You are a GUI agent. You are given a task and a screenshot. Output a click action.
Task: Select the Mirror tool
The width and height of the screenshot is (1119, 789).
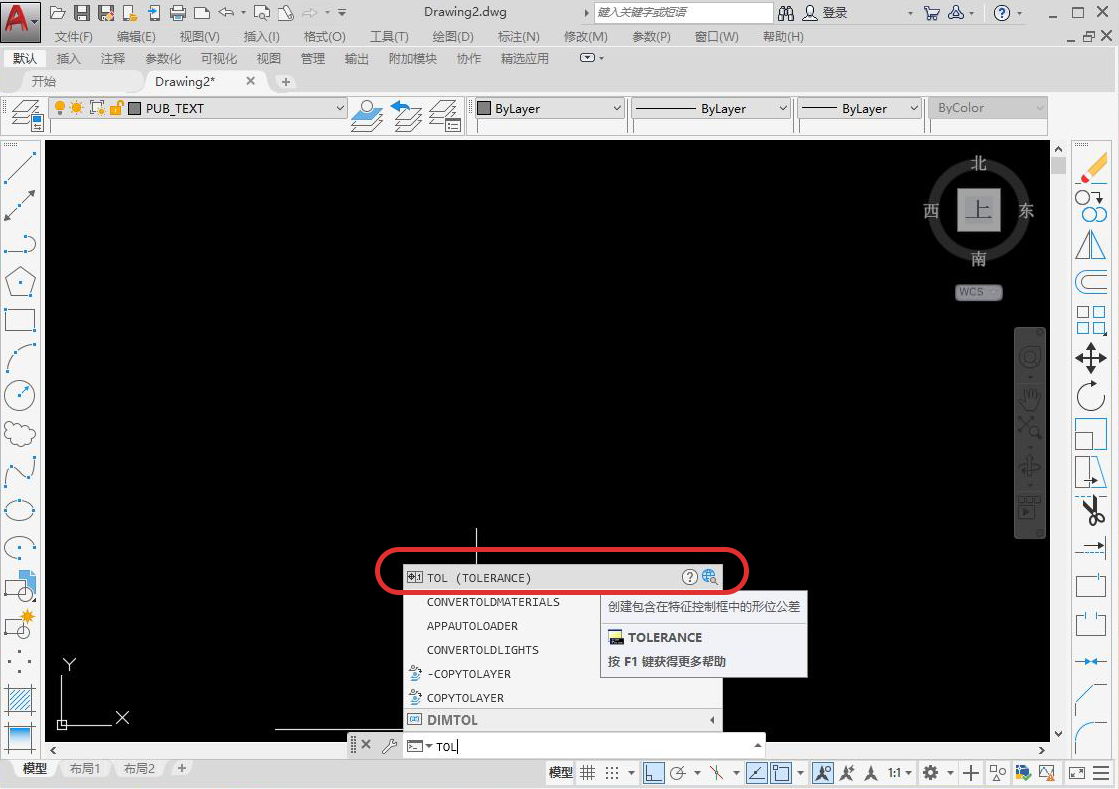click(x=1090, y=245)
